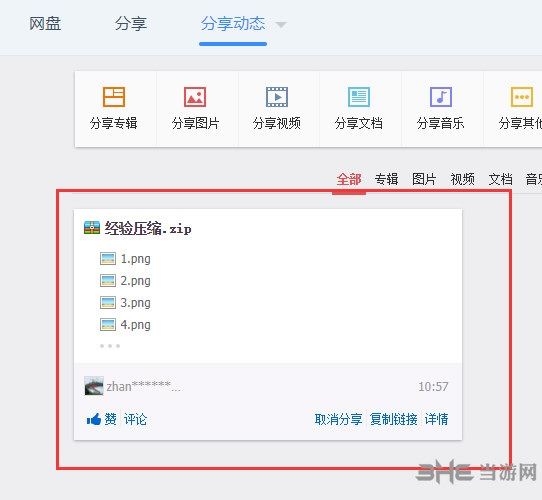
Task: Click the 分享音乐 label
Action: coord(440,123)
